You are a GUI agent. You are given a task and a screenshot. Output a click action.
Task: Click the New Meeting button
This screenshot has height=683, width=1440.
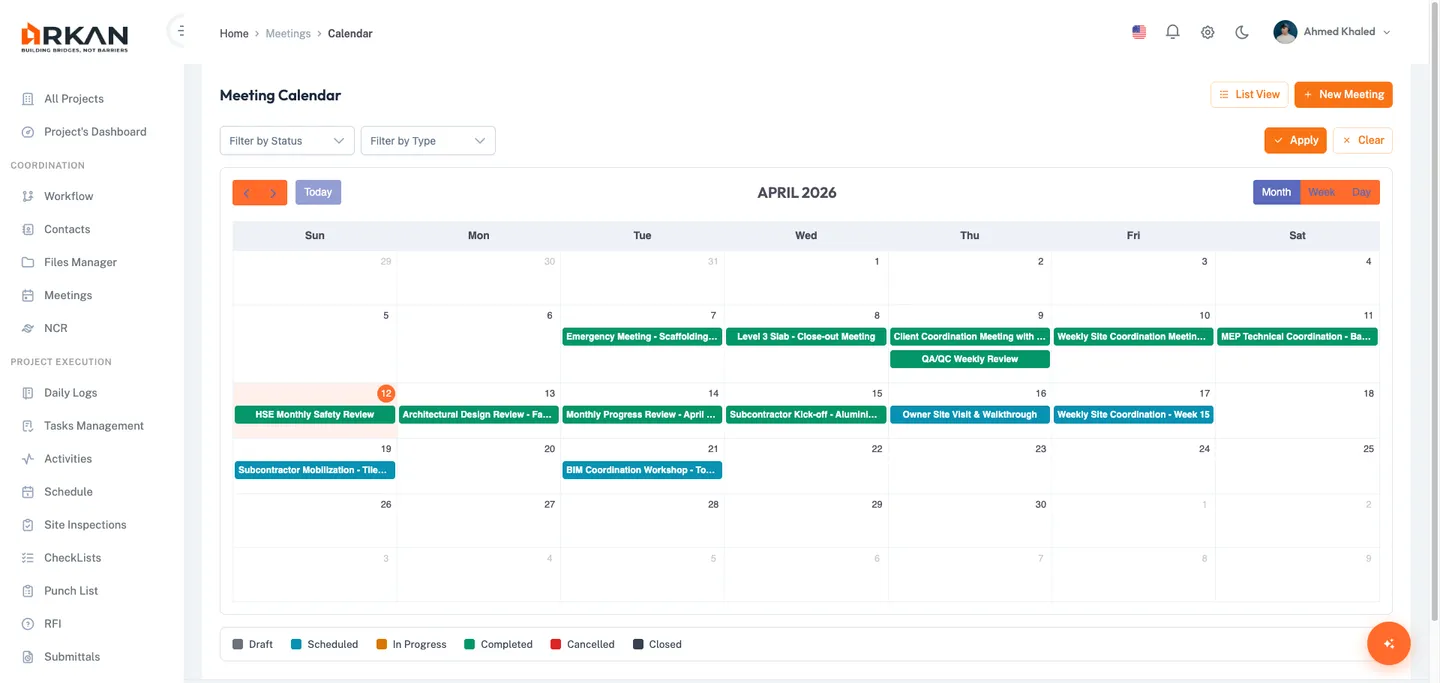click(x=1343, y=94)
